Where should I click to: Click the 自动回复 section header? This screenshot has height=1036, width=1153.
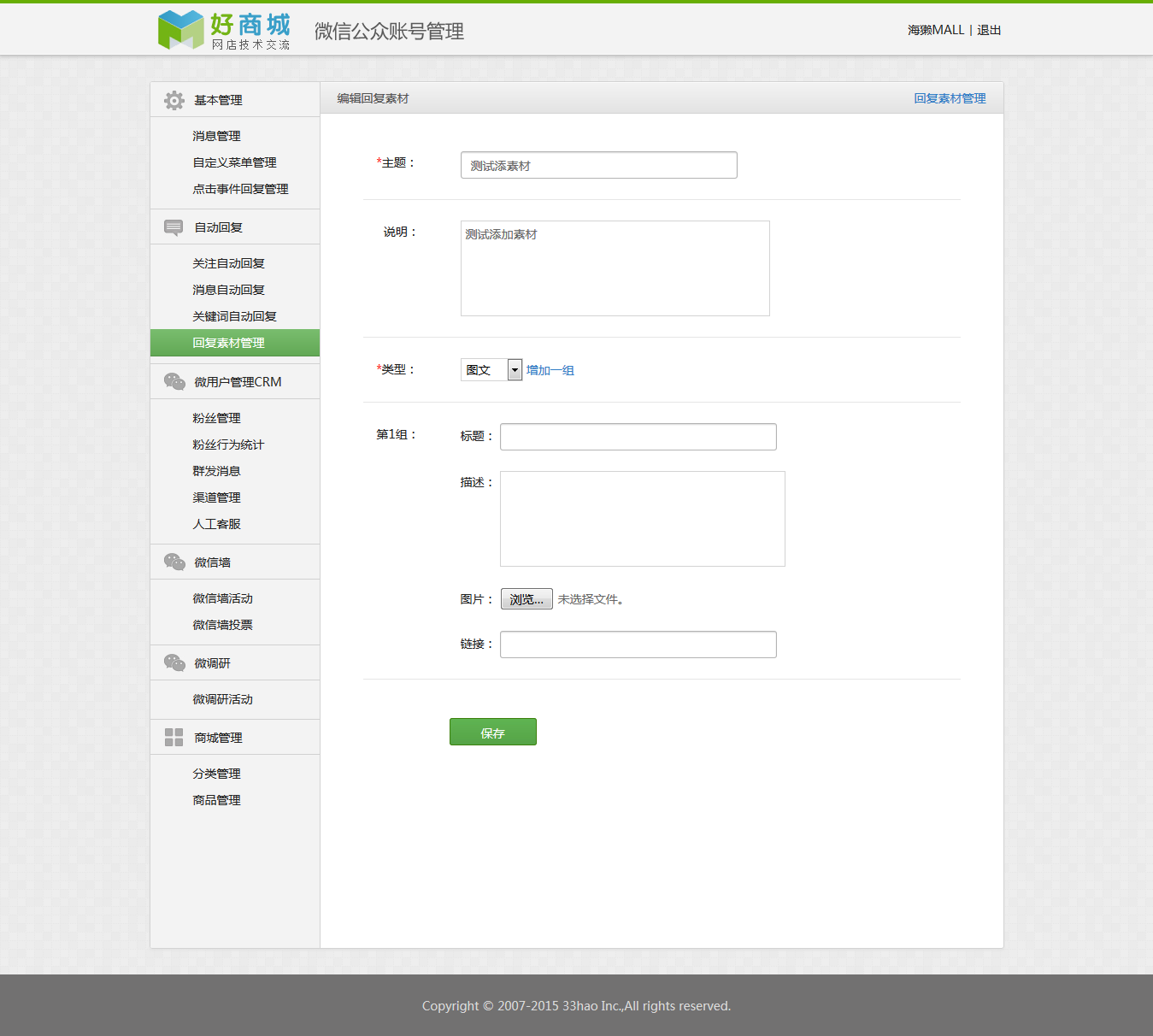235,227
